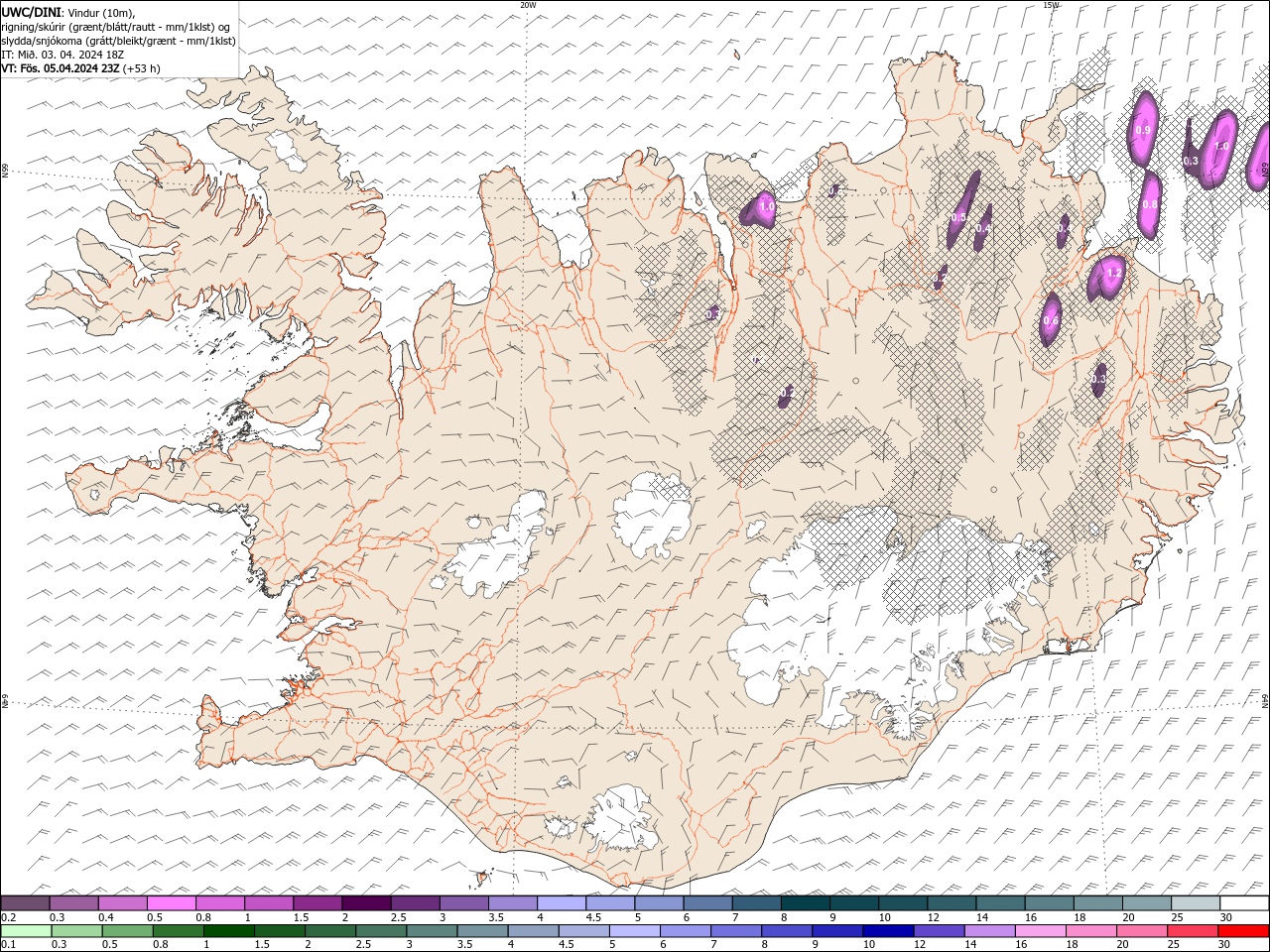This screenshot has height=952, width=1270.
Task: Click the '25' label on the upper scale
Action: (1176, 917)
